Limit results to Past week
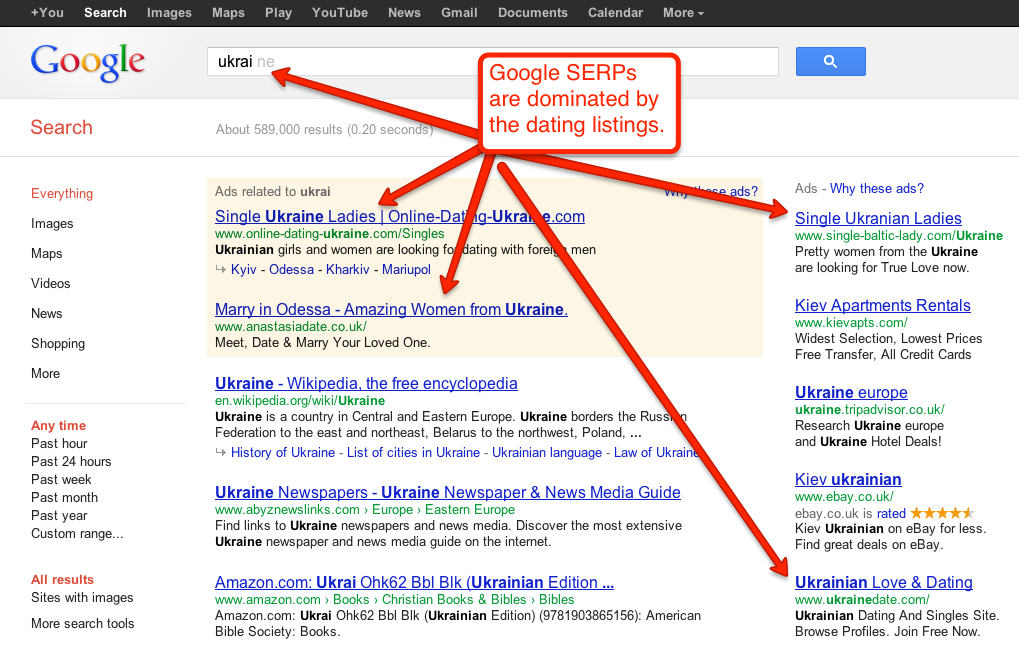Screen dimensions: 1019x648 point(61,480)
